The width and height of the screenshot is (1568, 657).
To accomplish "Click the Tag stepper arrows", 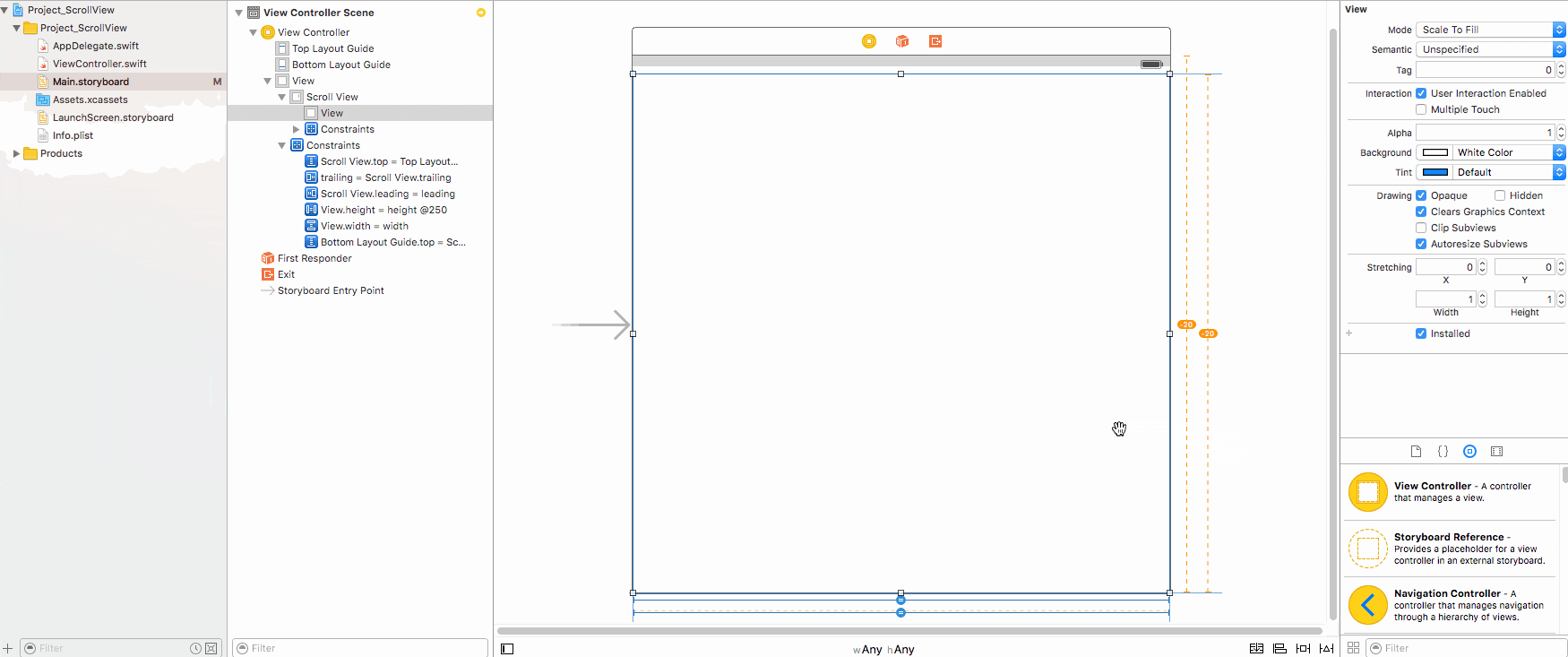I will tap(1561, 69).
